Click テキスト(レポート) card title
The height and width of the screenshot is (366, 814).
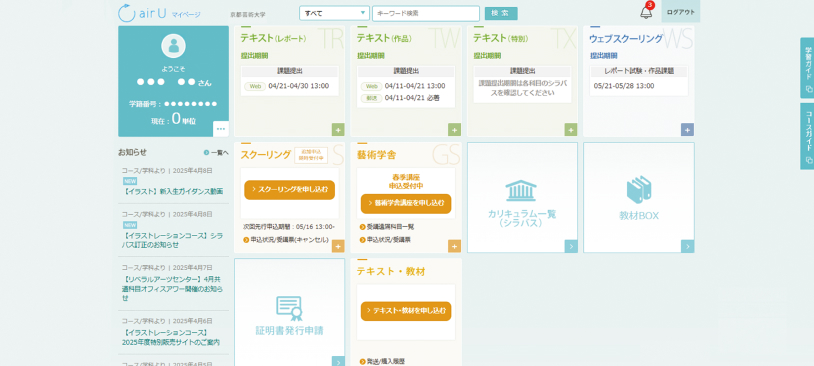tap(273, 38)
